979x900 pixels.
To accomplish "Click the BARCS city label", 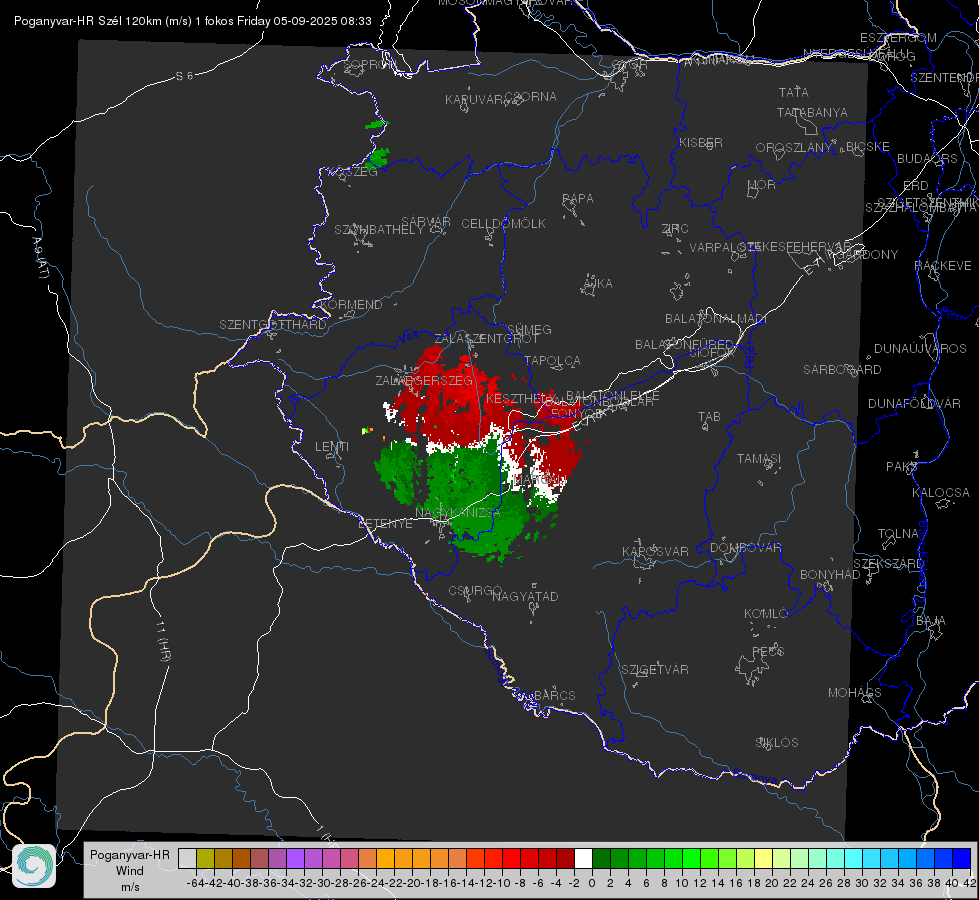I will (554, 695).
